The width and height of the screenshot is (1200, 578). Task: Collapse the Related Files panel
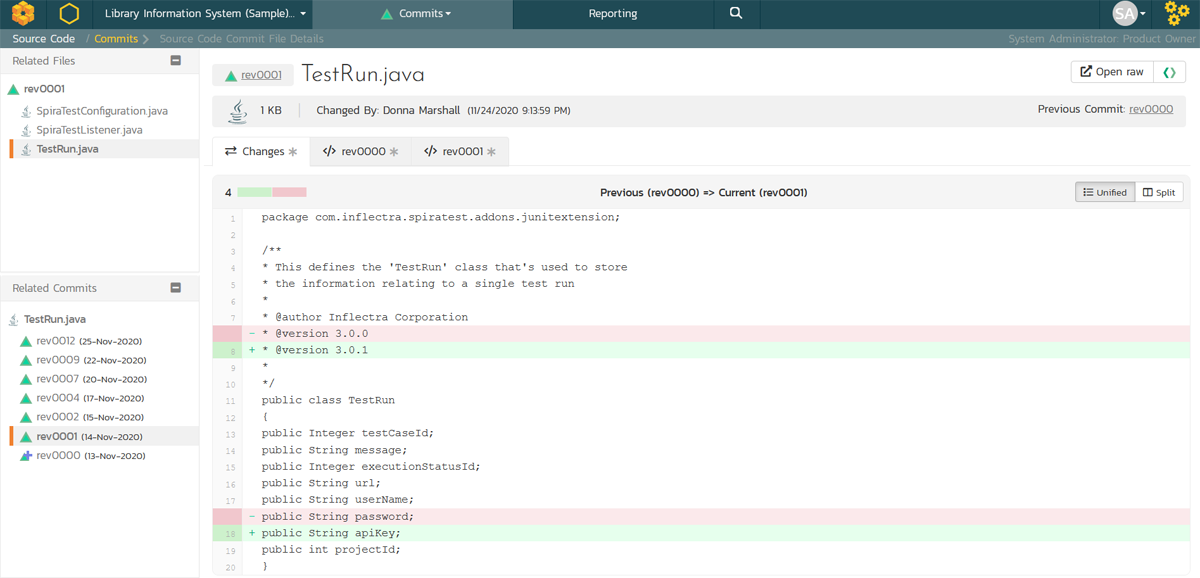coord(176,61)
